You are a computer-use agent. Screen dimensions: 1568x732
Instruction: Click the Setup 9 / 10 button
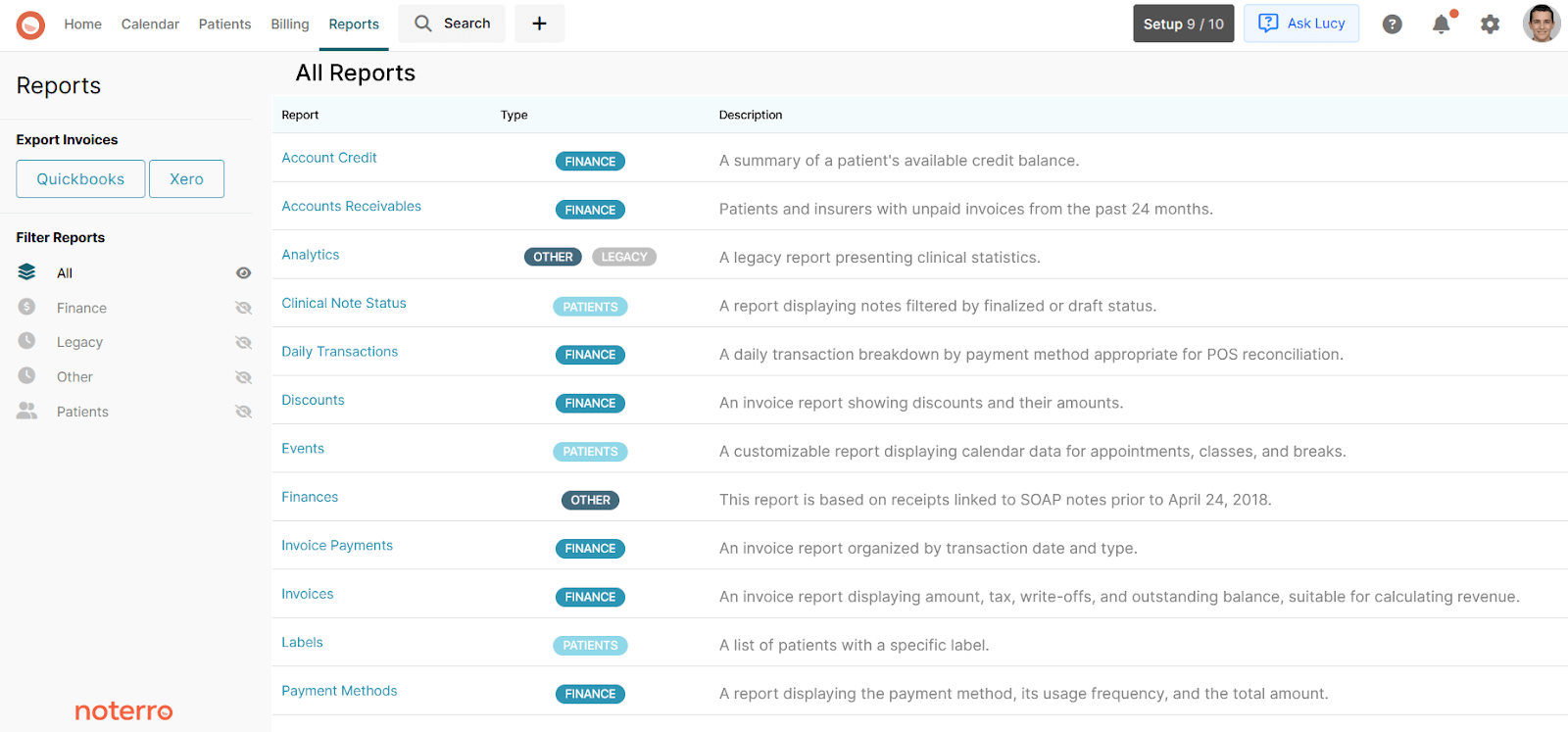click(x=1184, y=24)
